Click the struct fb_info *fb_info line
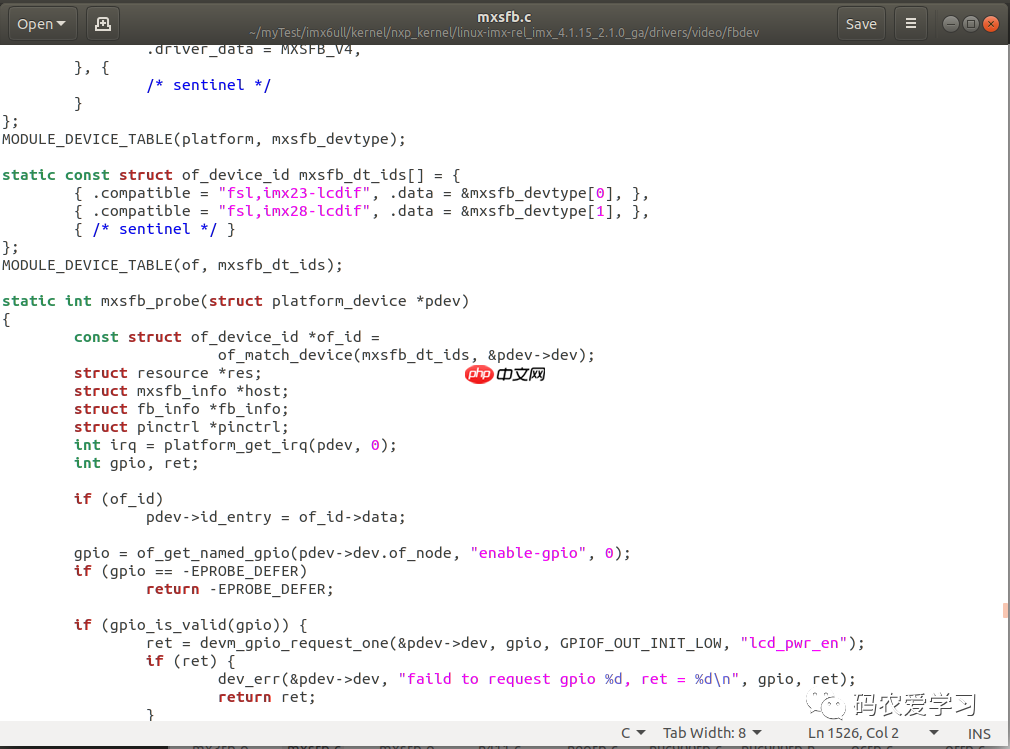 (181, 409)
